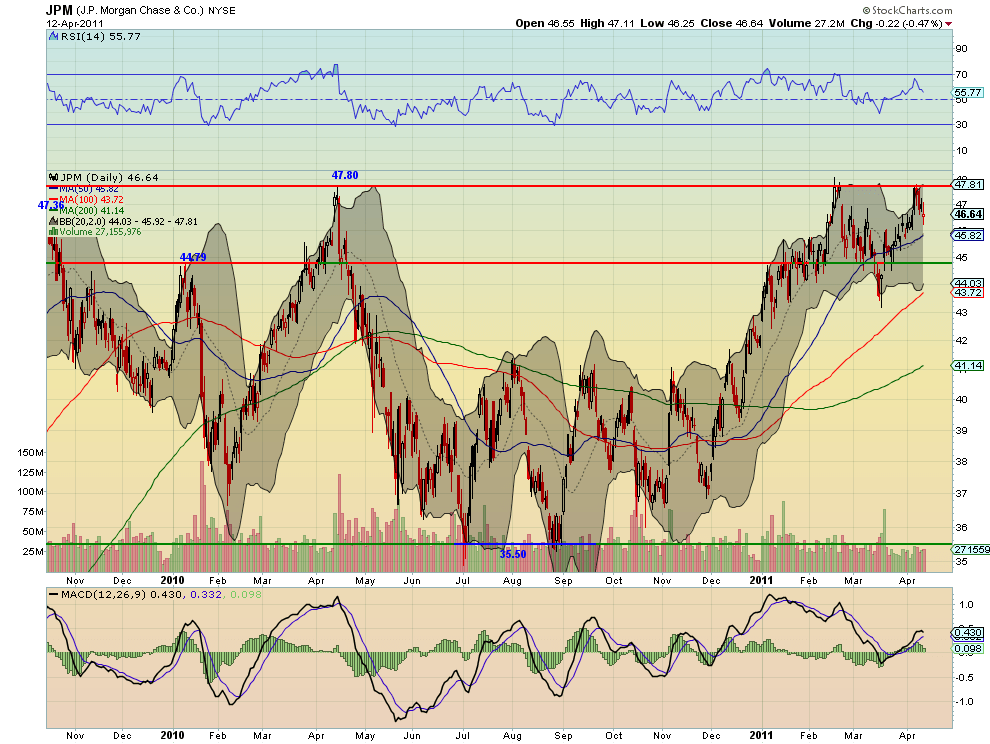Click the 150M volume axis label
Viewport: 990px width, 744px height.
pyautogui.click(x=31, y=453)
